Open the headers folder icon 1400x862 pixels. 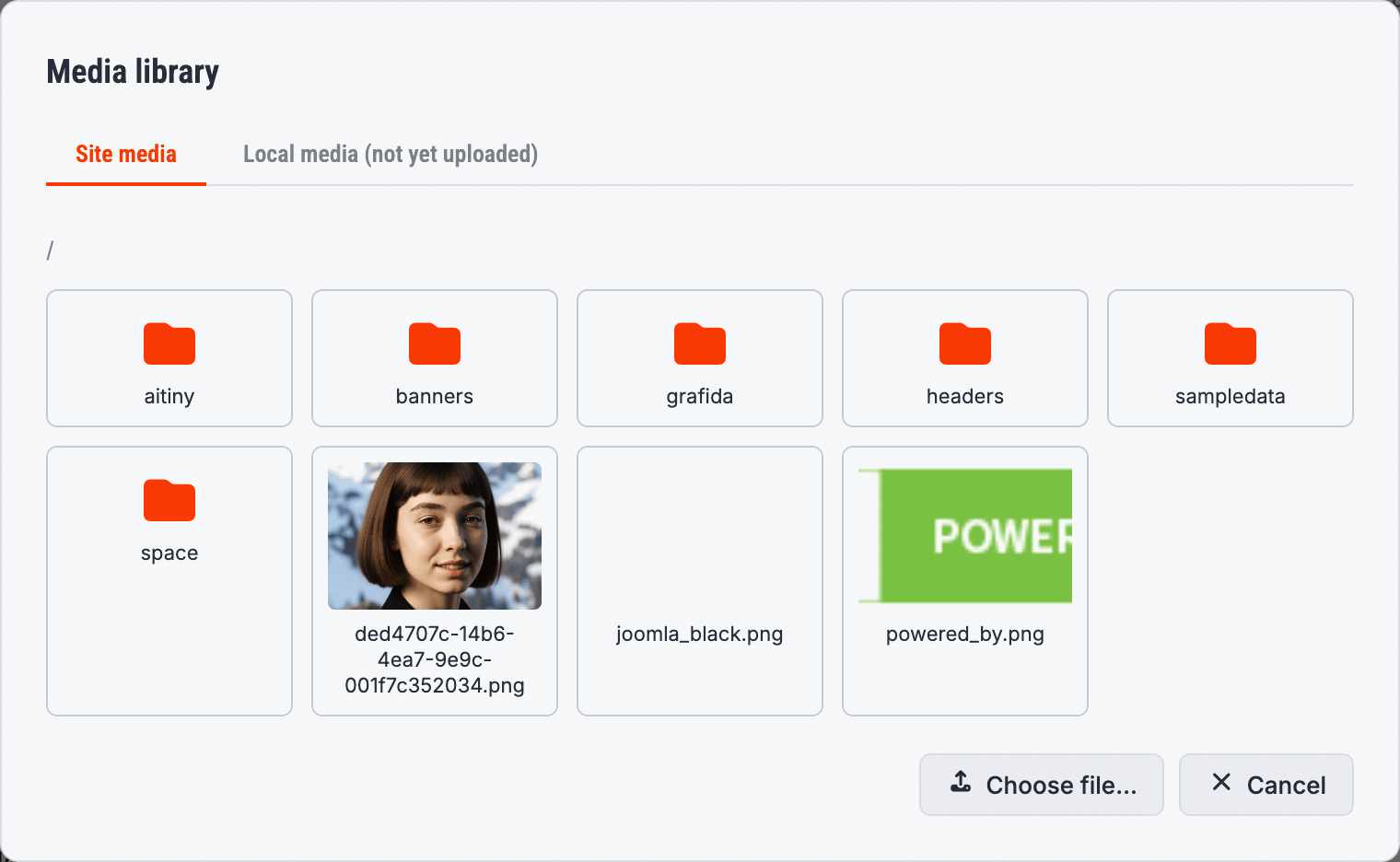click(x=965, y=344)
